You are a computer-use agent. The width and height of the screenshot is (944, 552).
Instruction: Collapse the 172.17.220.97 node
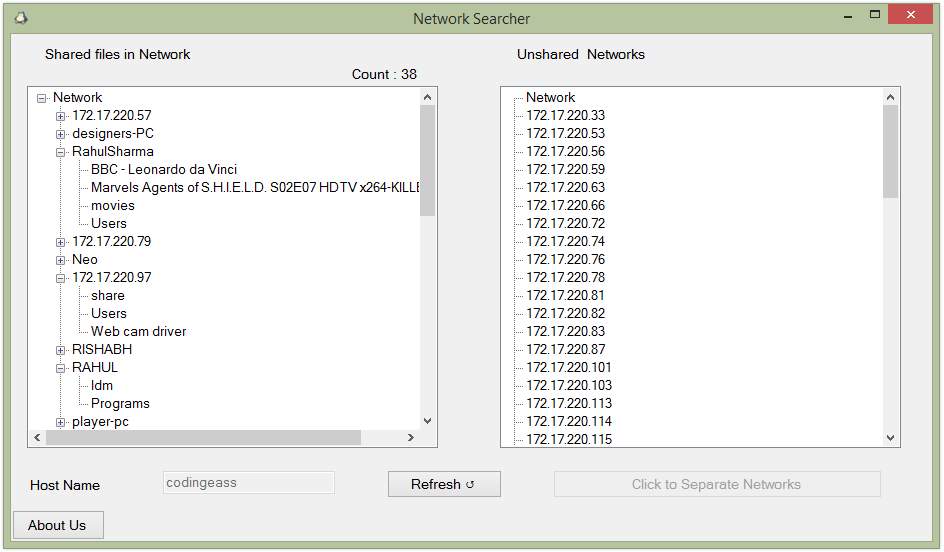pos(60,278)
